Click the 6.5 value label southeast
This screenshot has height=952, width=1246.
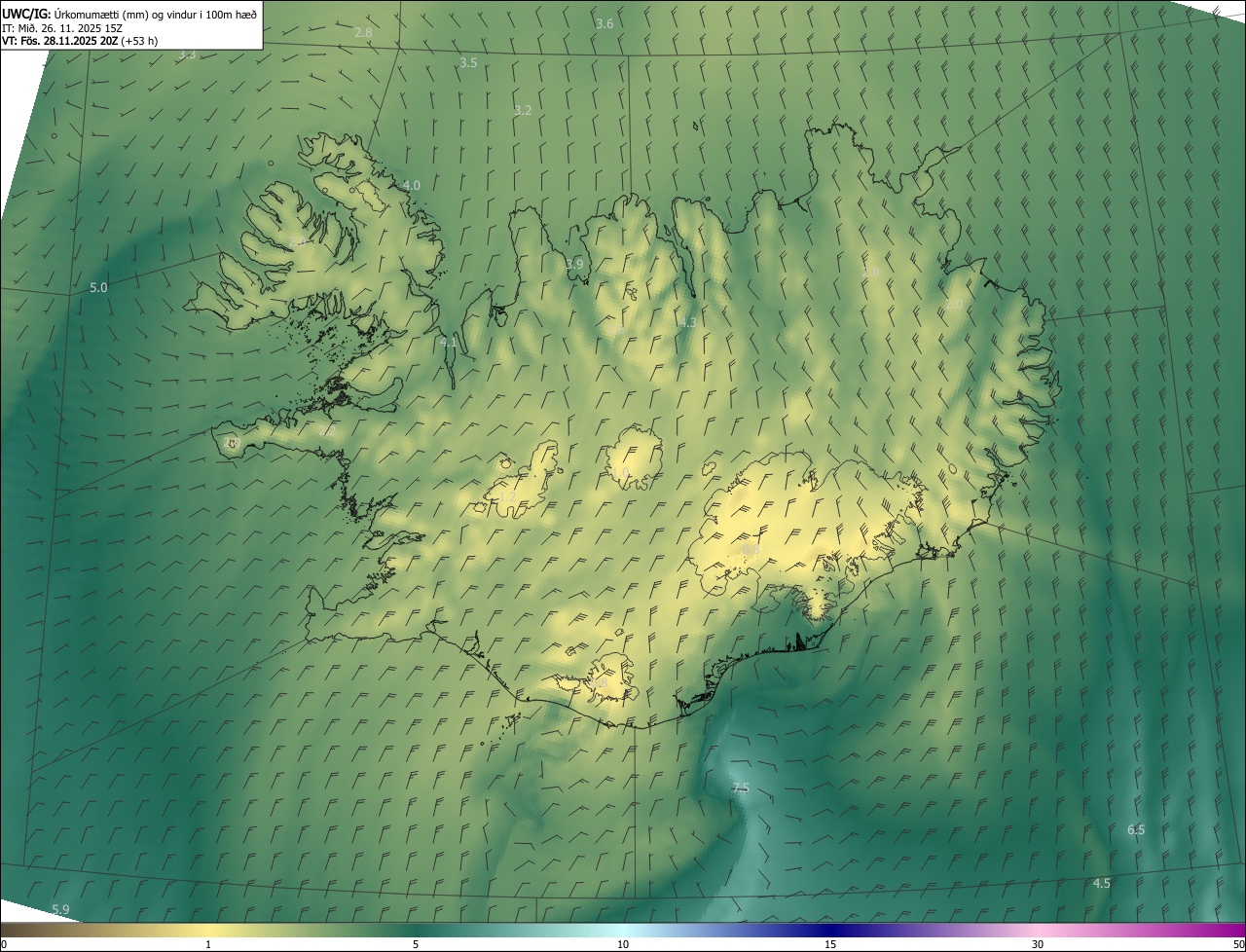click(x=1136, y=829)
